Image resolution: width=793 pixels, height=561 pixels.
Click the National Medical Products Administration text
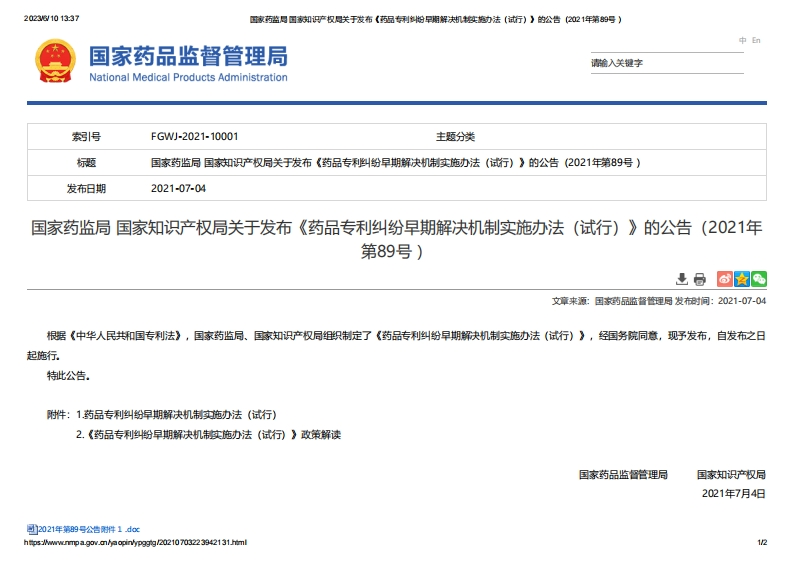(x=188, y=77)
